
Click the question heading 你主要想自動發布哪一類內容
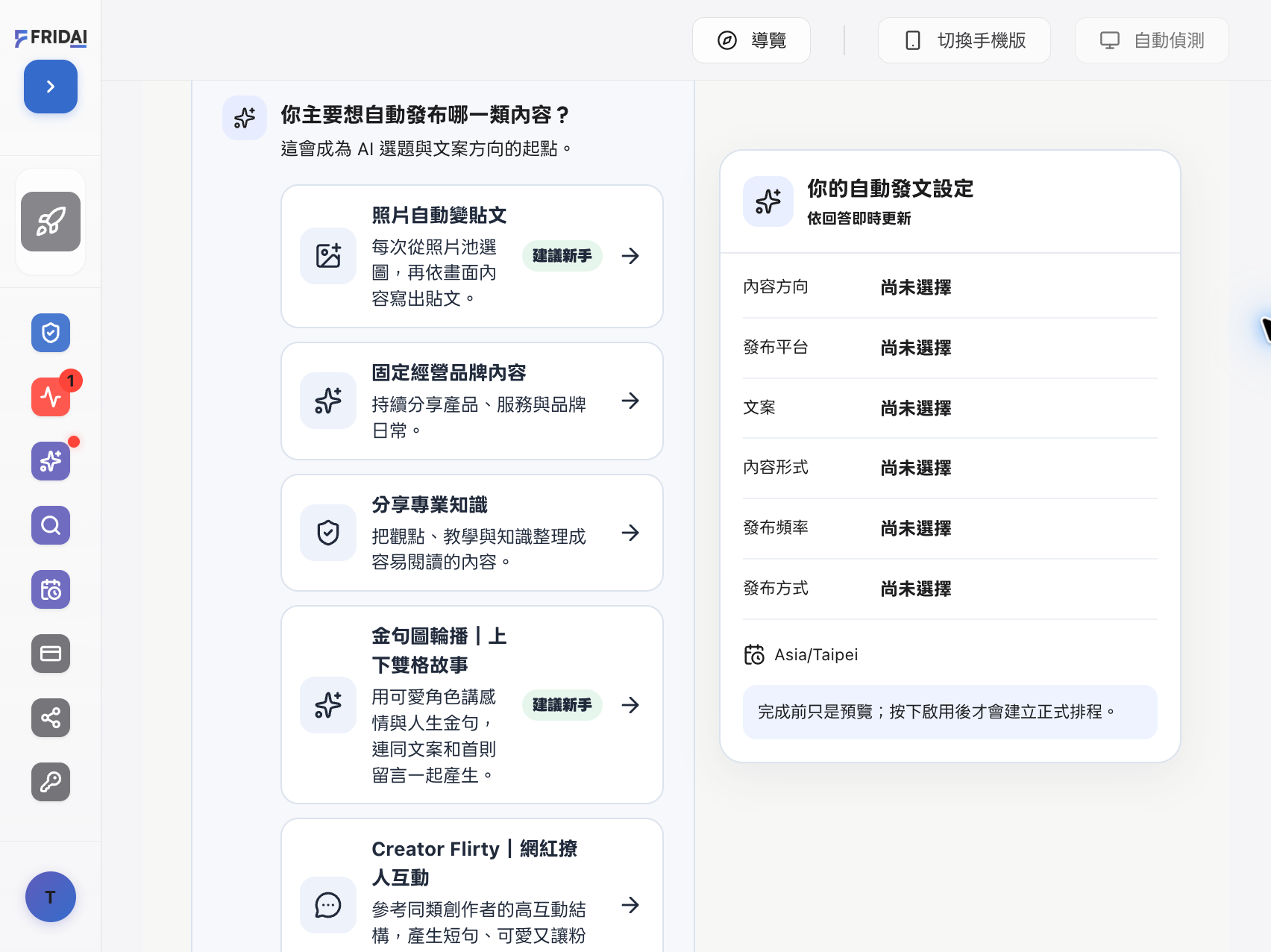[426, 115]
